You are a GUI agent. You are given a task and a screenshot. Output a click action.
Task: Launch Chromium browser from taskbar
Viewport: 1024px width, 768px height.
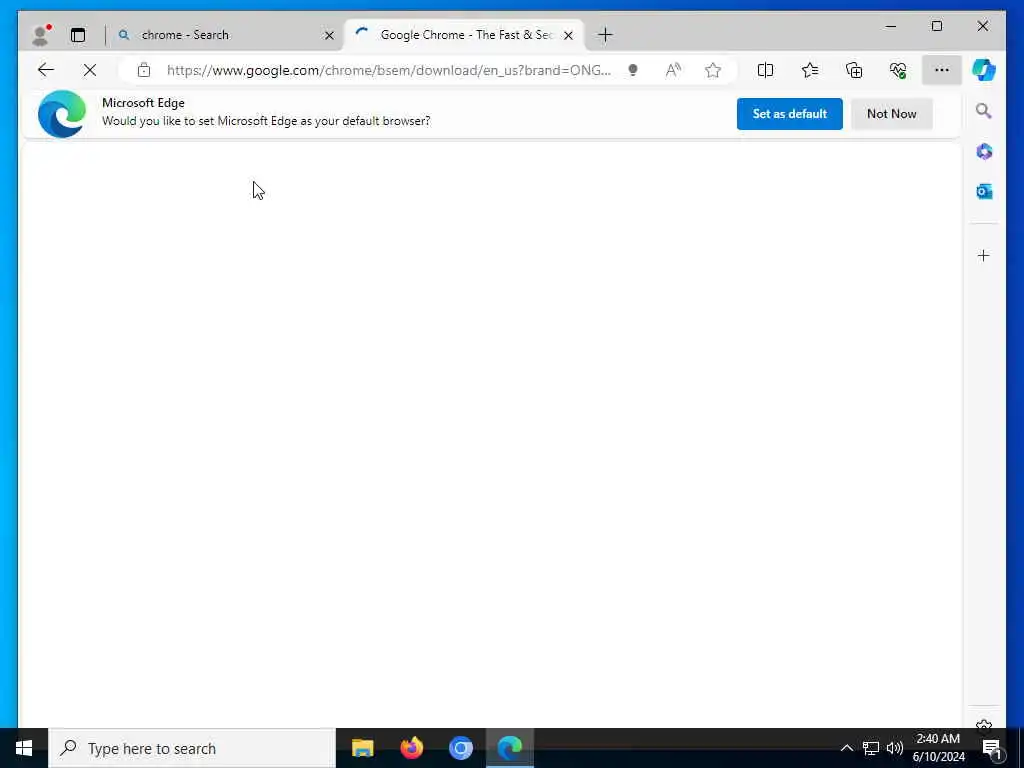(x=460, y=748)
